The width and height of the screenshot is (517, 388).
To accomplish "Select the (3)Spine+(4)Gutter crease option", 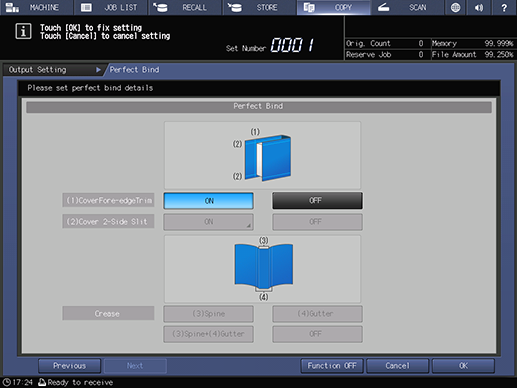I will pyautogui.click(x=209, y=334).
